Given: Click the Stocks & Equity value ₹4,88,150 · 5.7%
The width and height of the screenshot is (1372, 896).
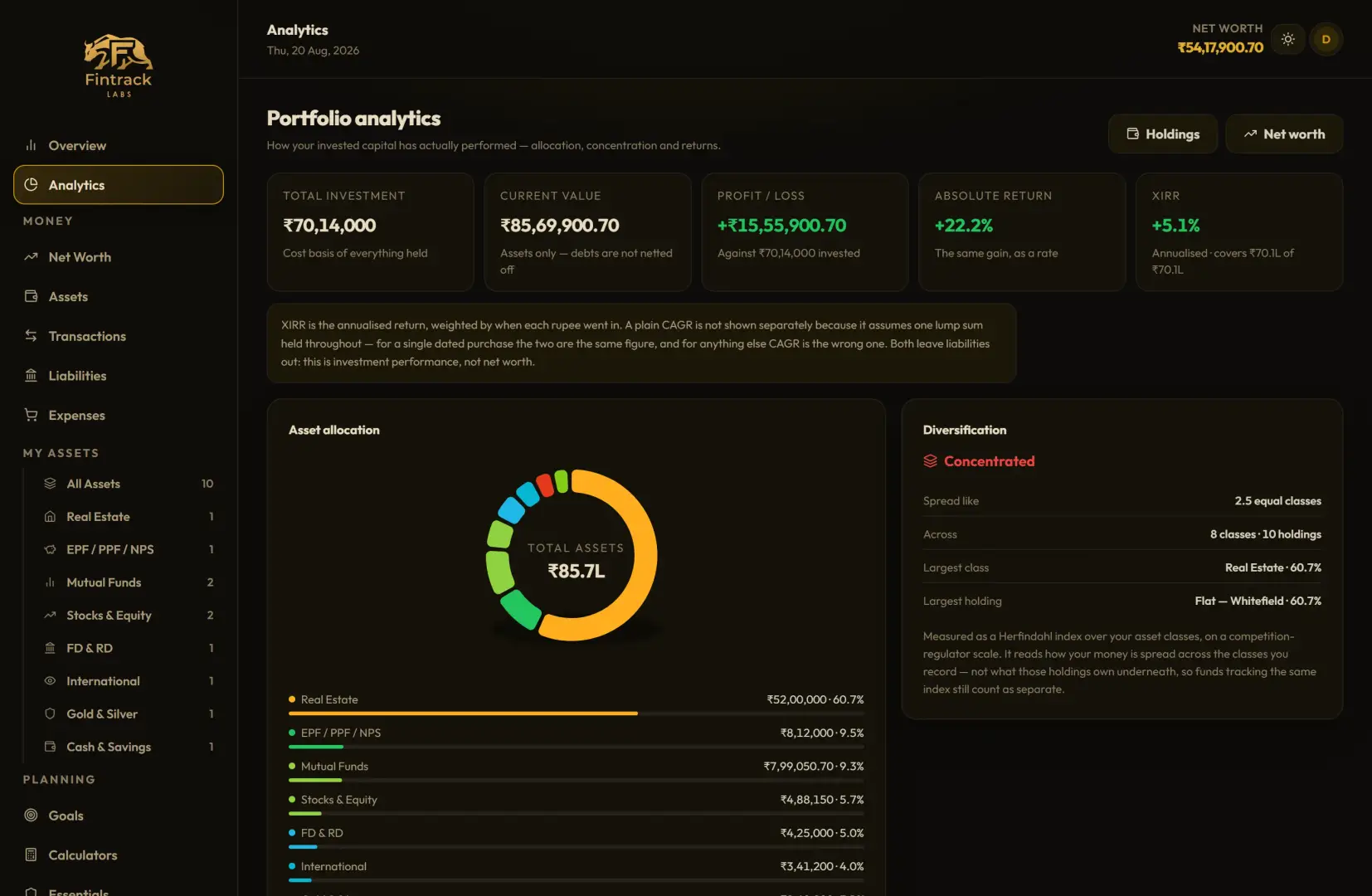Looking at the screenshot, I should [822, 800].
